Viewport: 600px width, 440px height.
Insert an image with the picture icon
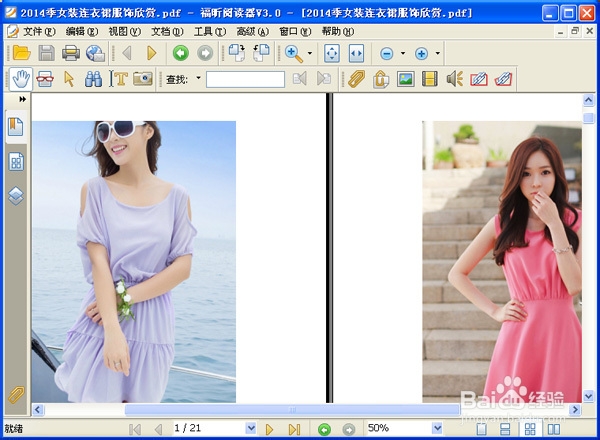406,79
